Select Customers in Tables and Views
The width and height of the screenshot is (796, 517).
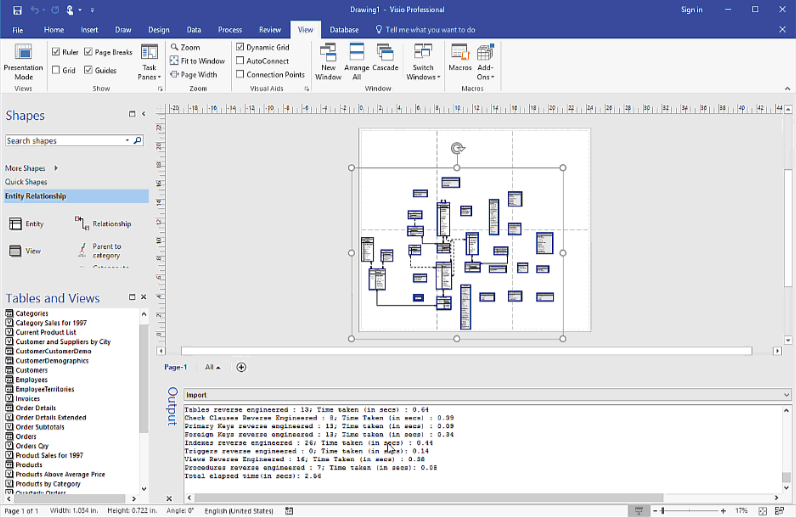(x=31, y=370)
